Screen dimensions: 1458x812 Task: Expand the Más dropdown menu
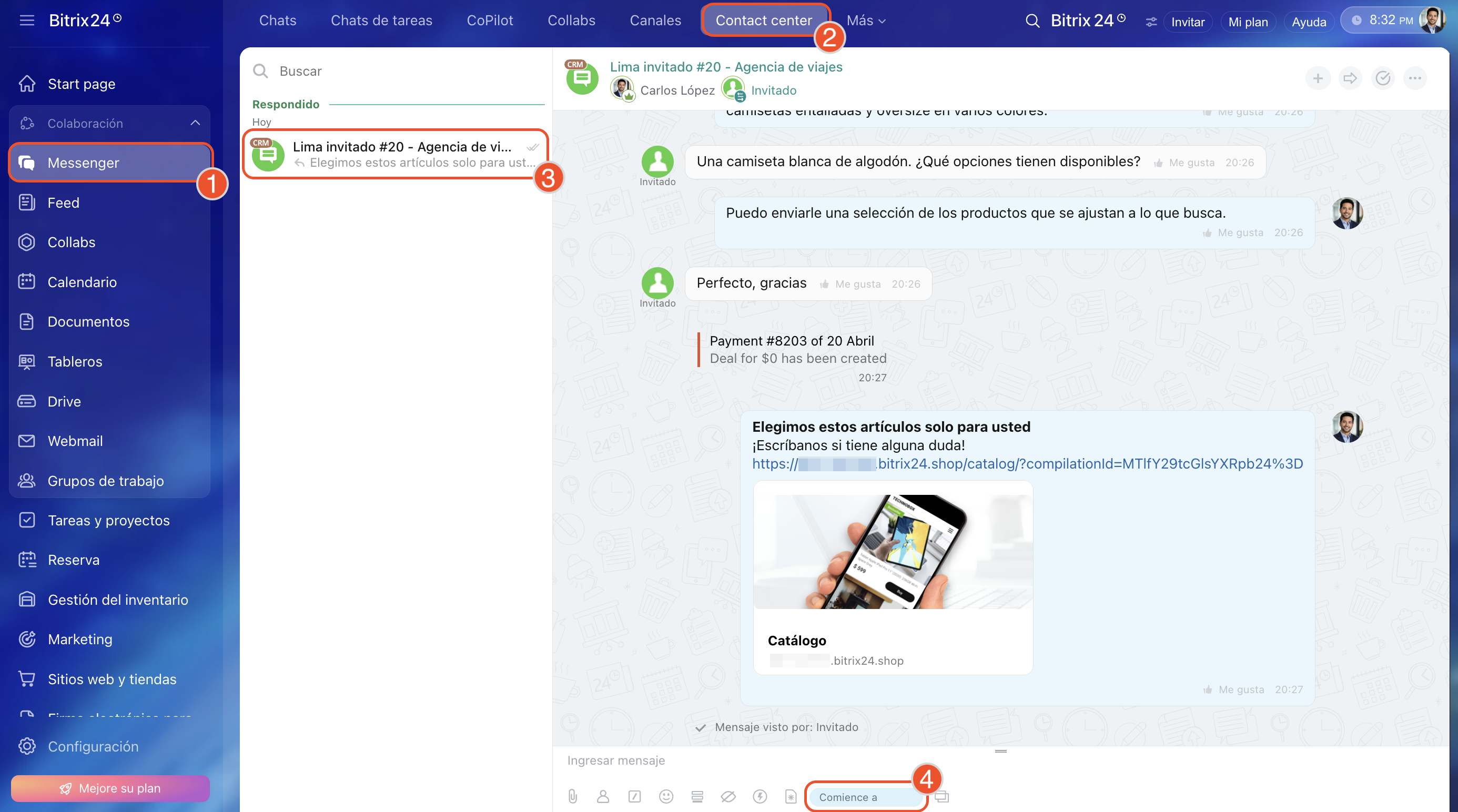click(865, 21)
